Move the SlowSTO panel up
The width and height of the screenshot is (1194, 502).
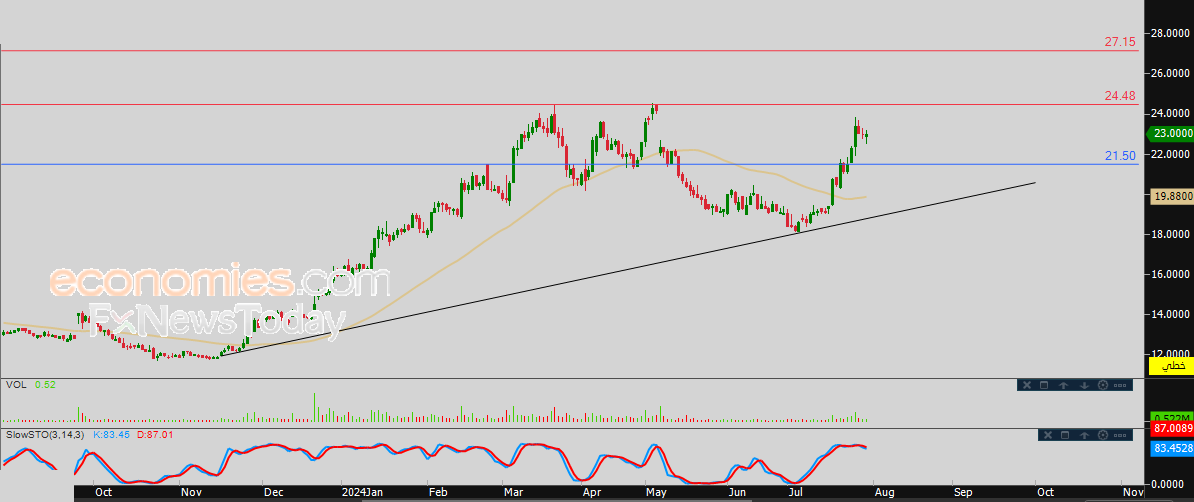coord(1084,434)
